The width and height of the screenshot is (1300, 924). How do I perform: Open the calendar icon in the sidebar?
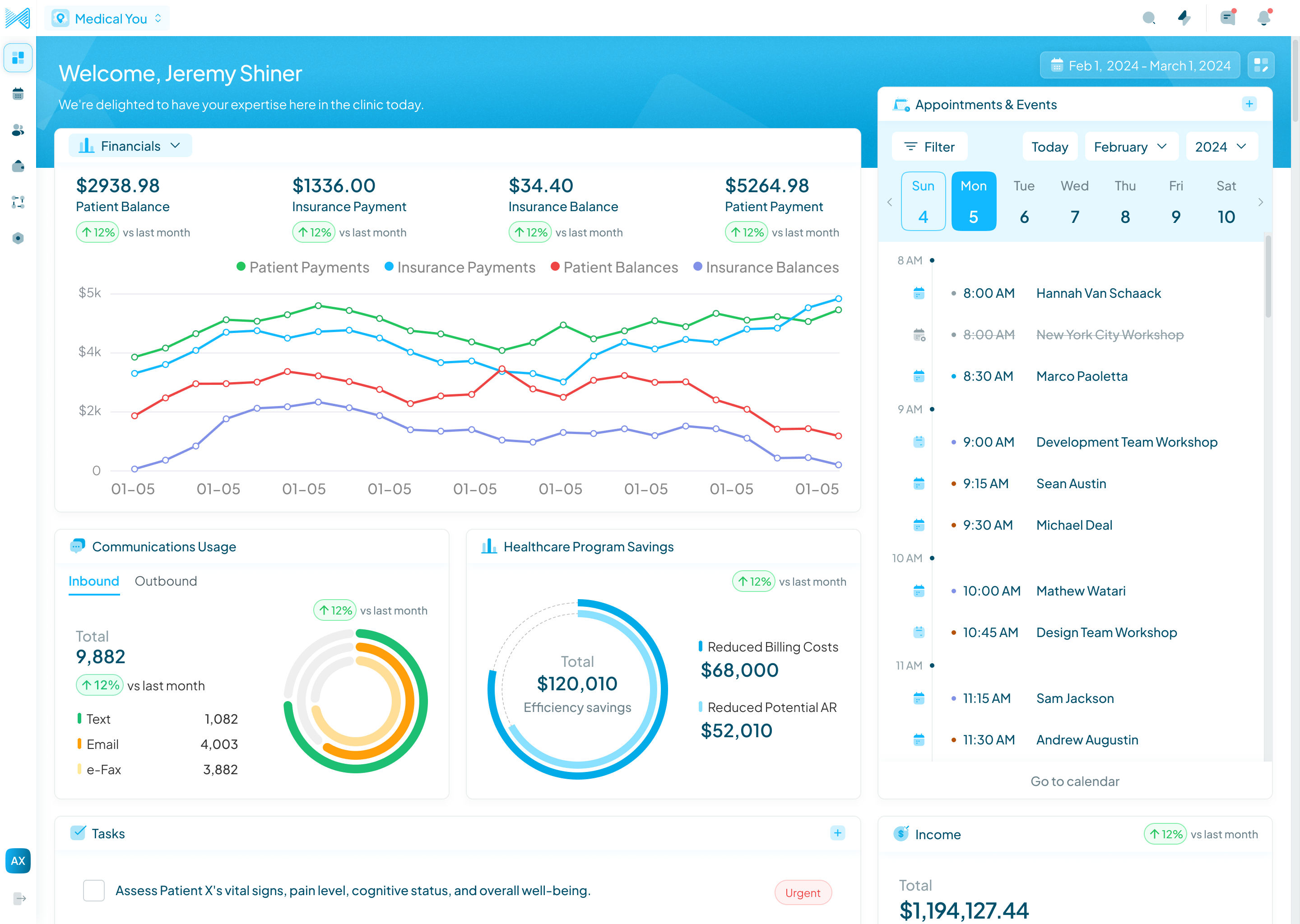coord(18,94)
